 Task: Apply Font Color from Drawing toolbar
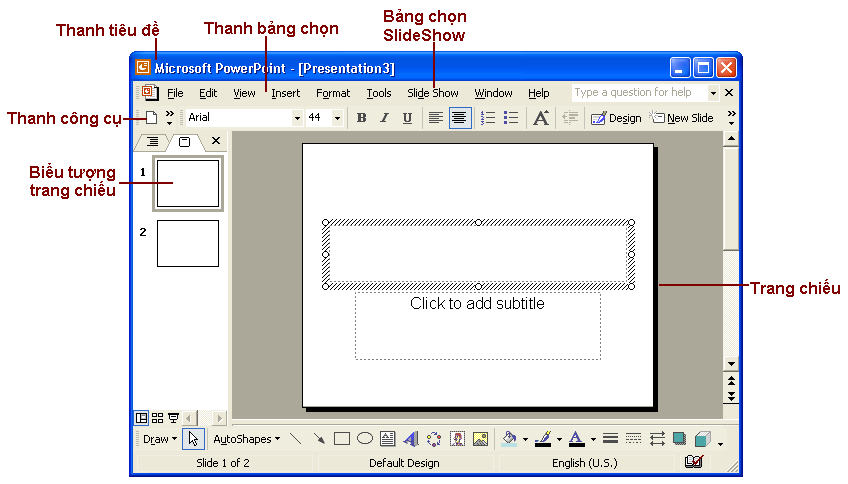577,439
